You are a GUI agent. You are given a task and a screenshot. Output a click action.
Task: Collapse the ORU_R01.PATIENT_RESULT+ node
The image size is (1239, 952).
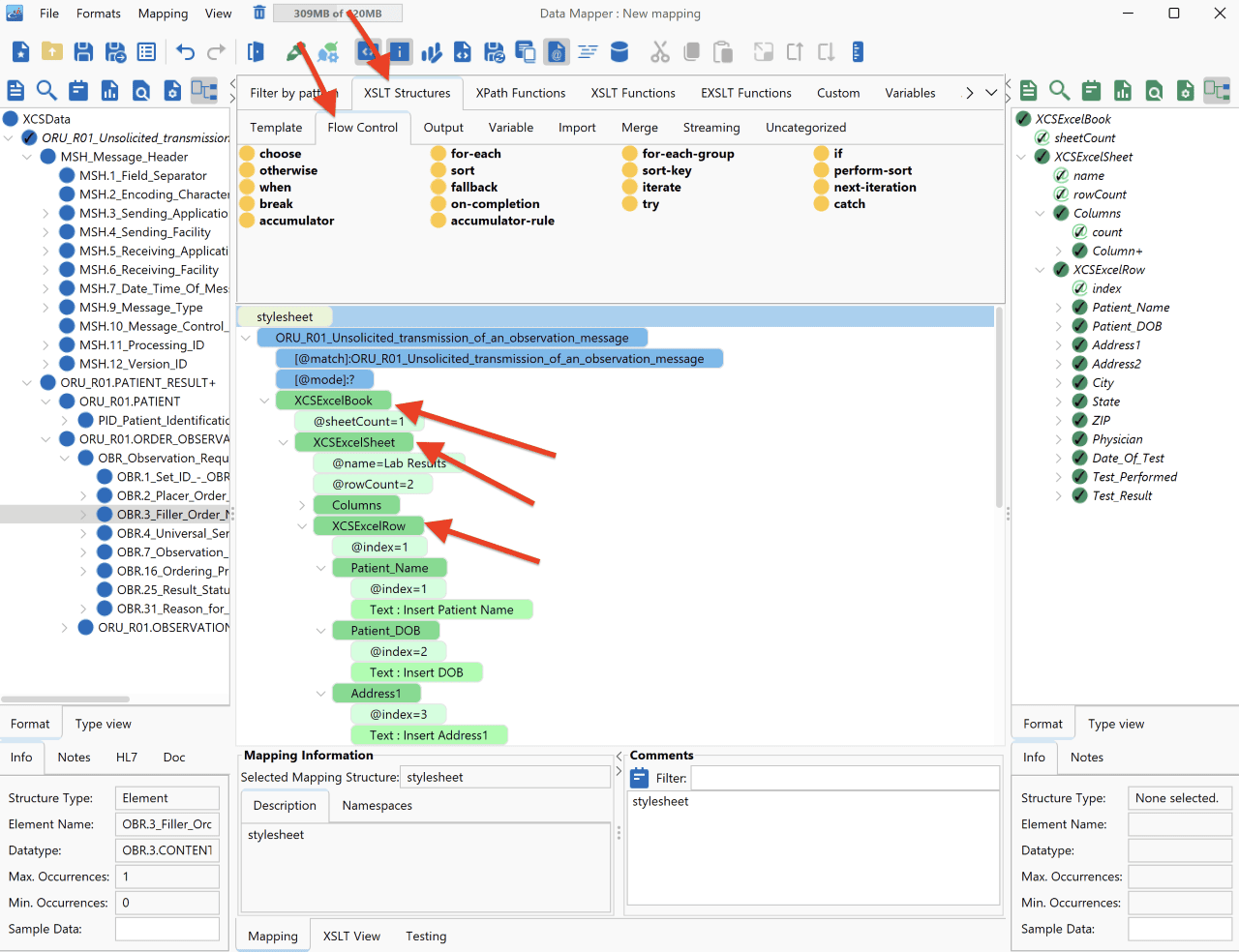27,383
